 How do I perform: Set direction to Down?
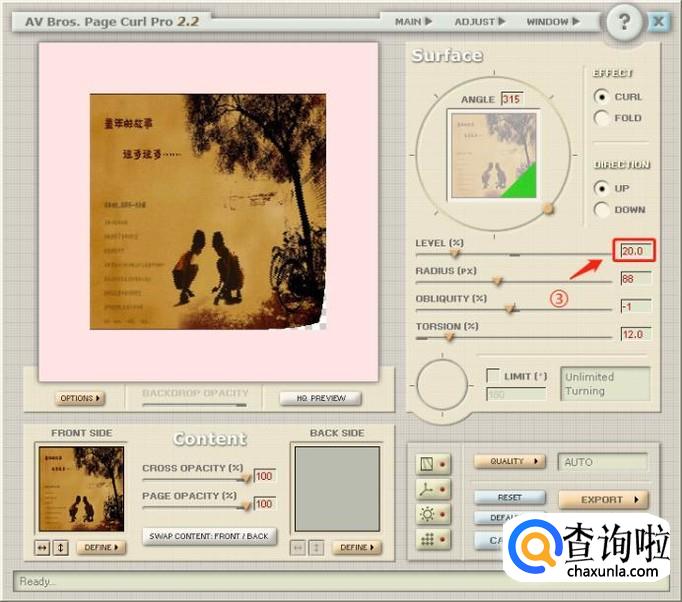point(602,210)
